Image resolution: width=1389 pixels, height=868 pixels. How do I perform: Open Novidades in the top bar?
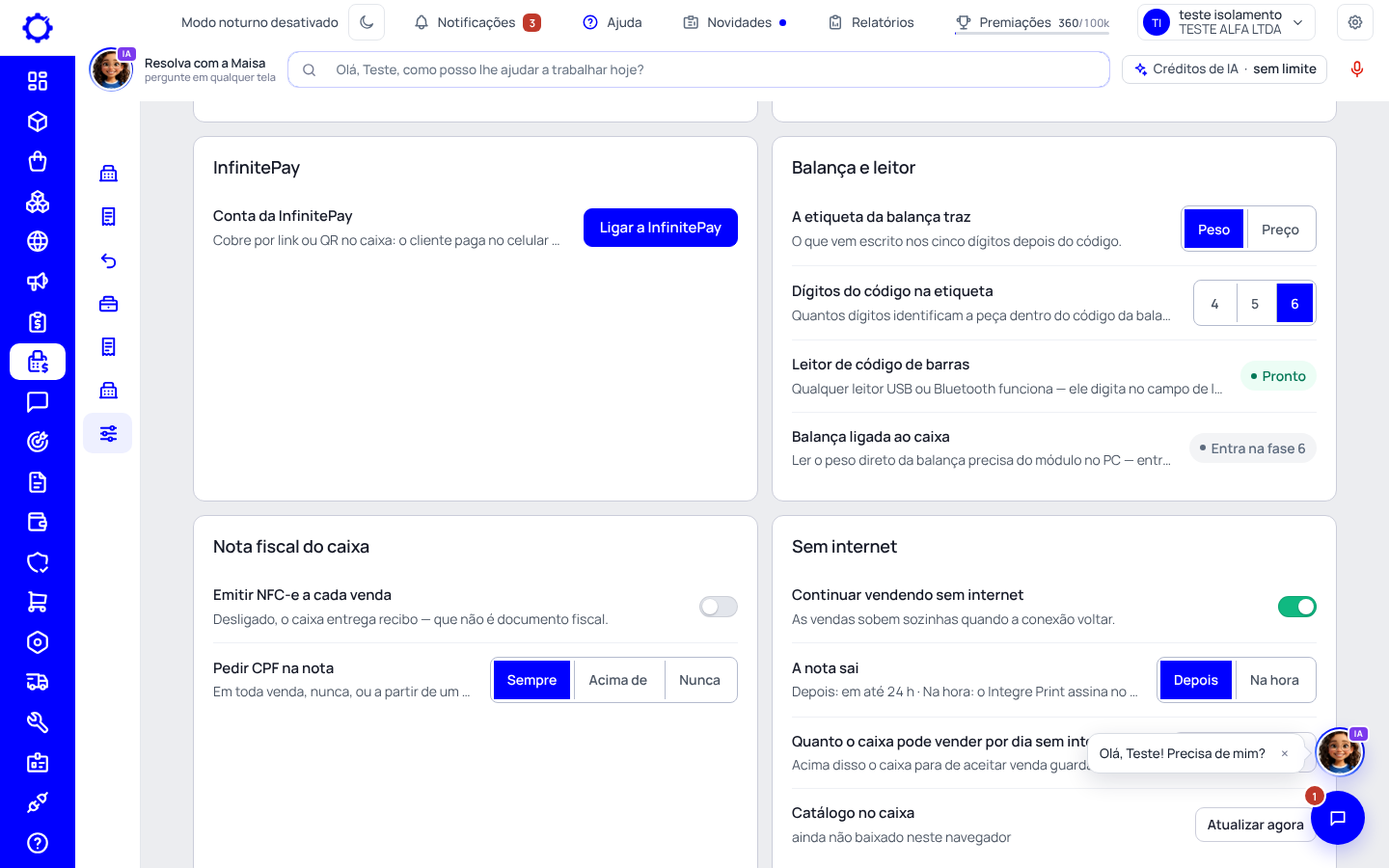[735, 22]
